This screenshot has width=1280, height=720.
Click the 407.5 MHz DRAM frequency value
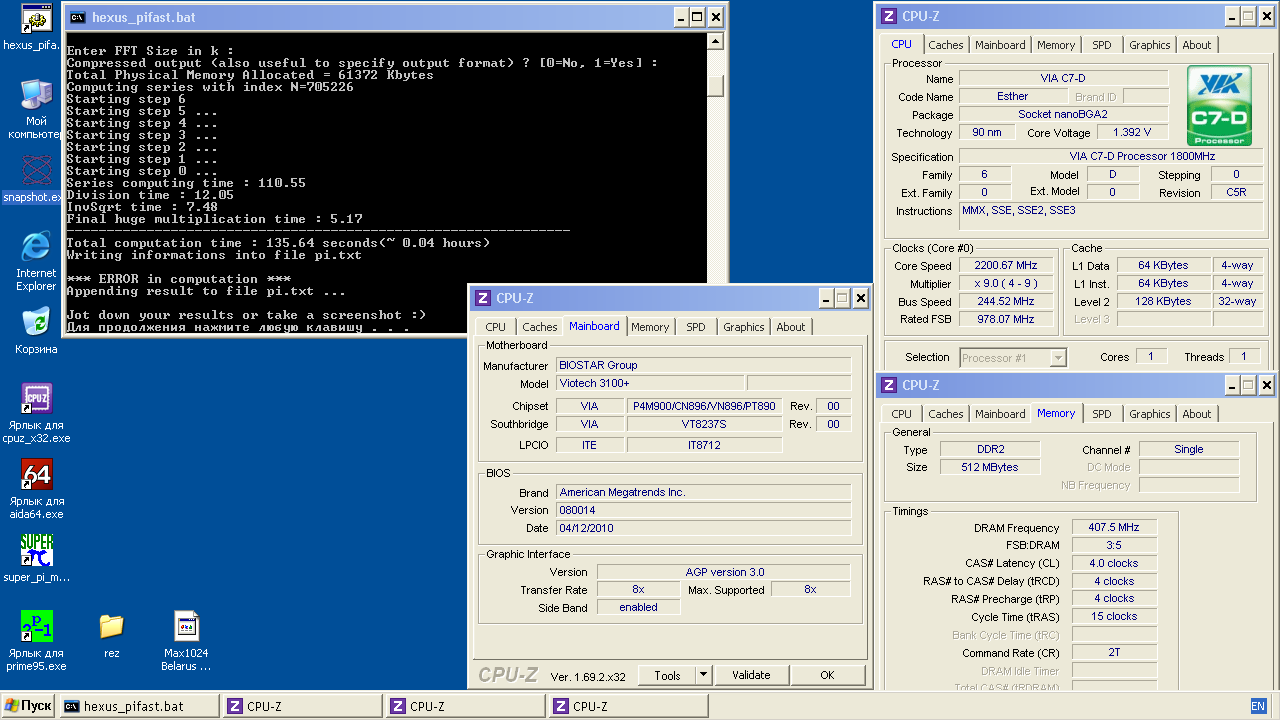point(1114,528)
